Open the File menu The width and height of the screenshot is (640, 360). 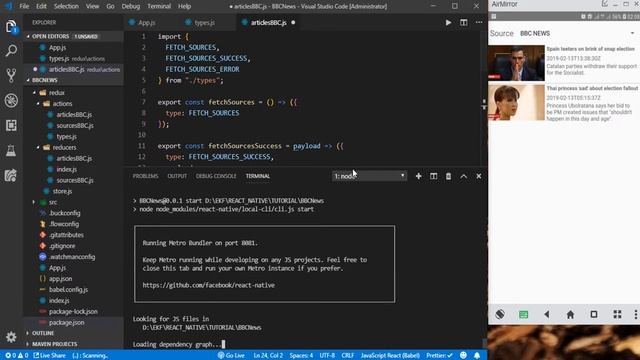click(24, 6)
